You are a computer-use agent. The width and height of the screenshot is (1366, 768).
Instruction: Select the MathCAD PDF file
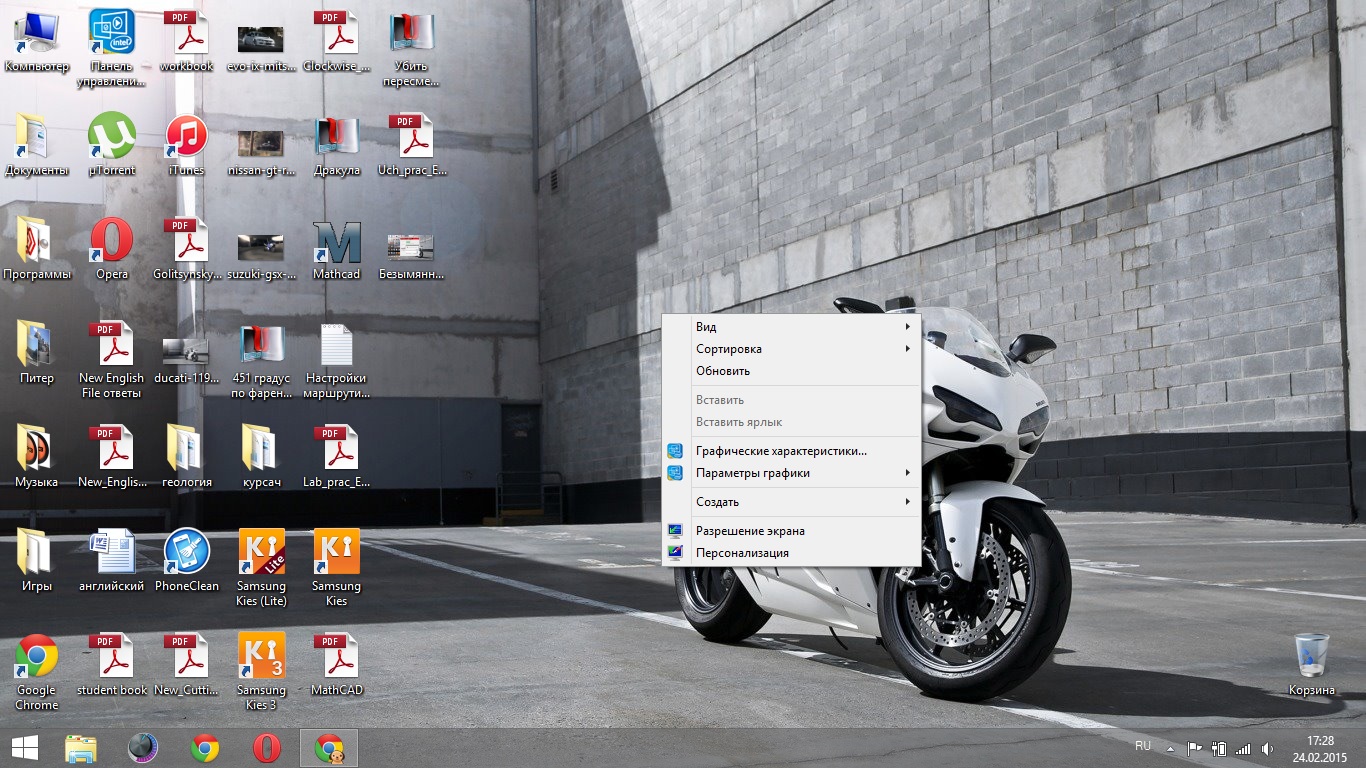coord(337,667)
